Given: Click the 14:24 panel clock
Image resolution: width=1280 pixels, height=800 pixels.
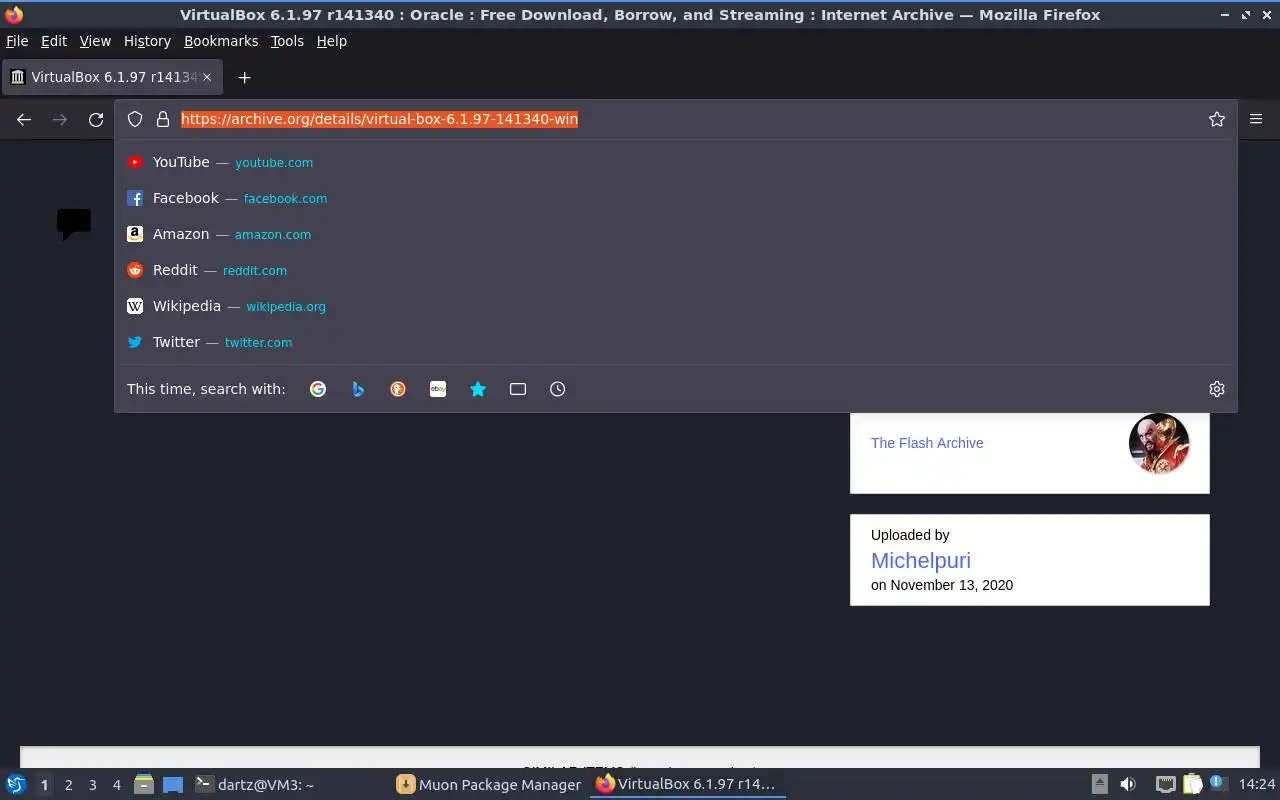Looking at the screenshot, I should click(1257, 784).
